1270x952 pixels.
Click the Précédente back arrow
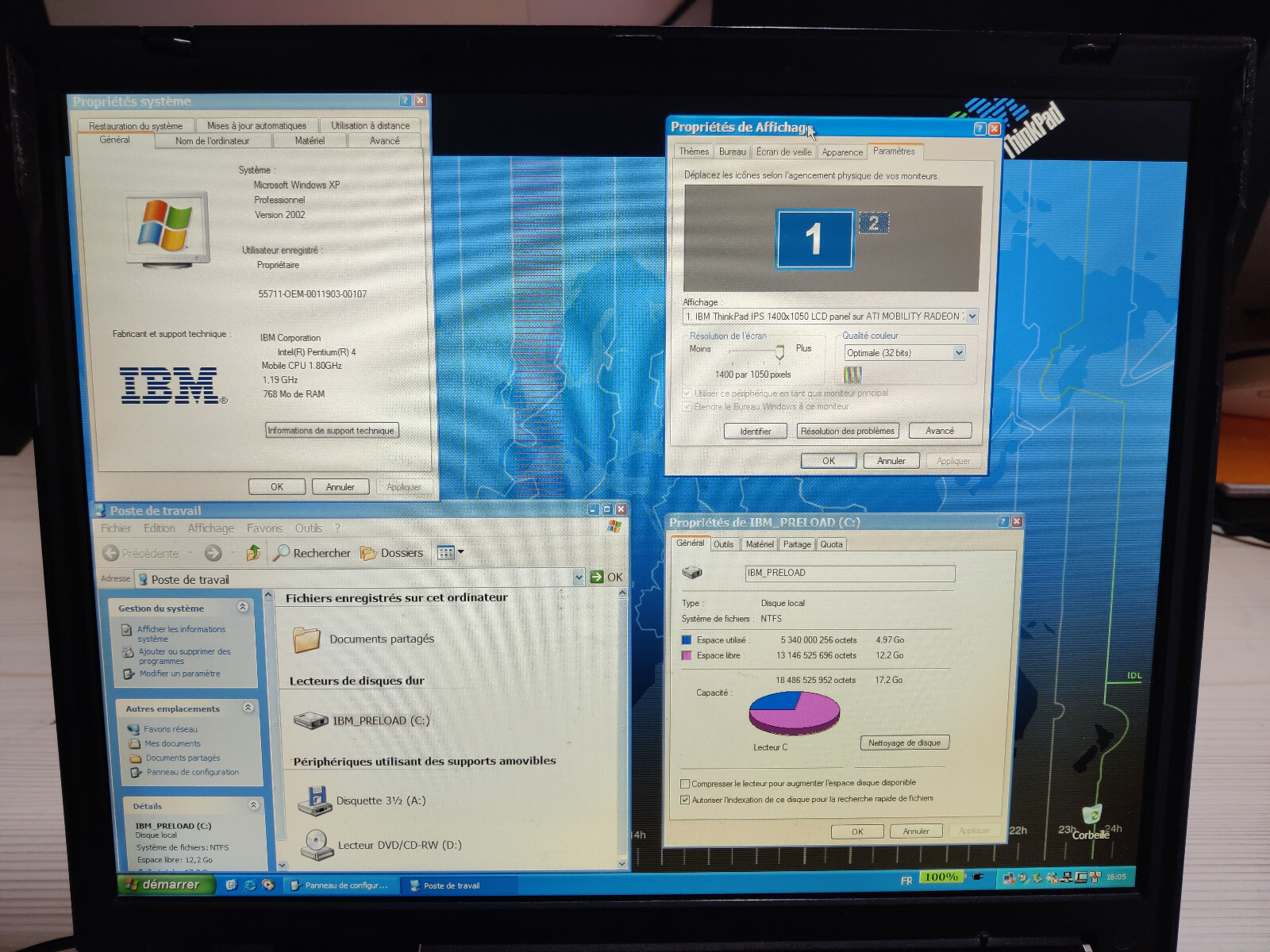[x=110, y=553]
